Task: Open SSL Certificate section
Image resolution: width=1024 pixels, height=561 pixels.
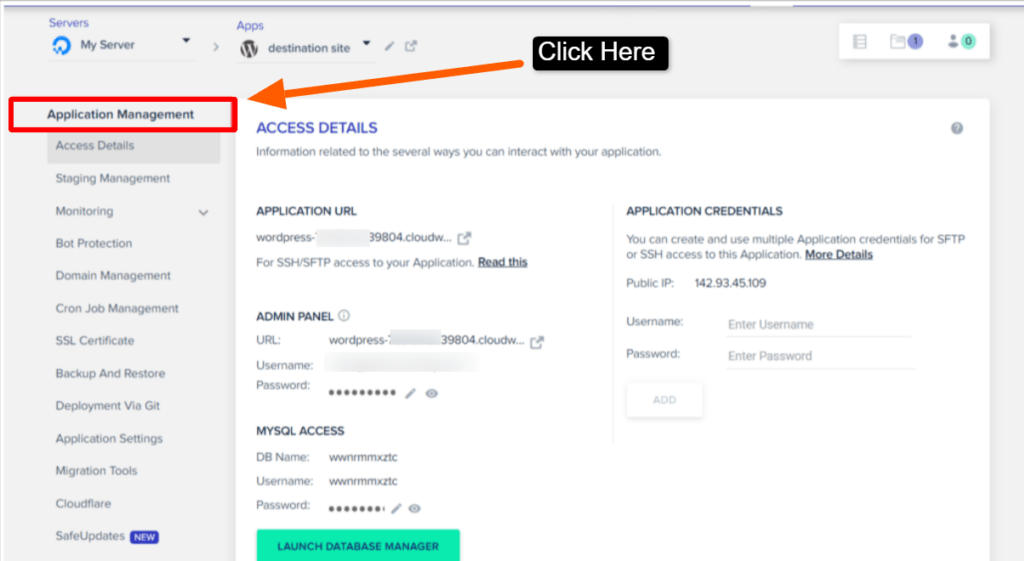Action: 95,340
